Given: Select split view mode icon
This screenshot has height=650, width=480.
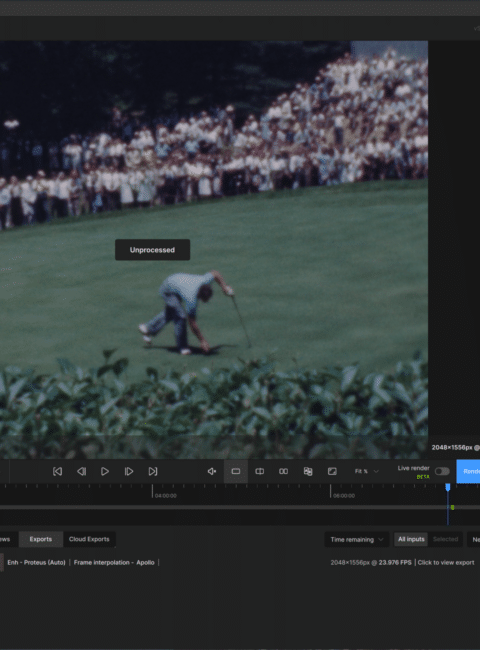Looking at the screenshot, I should [x=260, y=471].
